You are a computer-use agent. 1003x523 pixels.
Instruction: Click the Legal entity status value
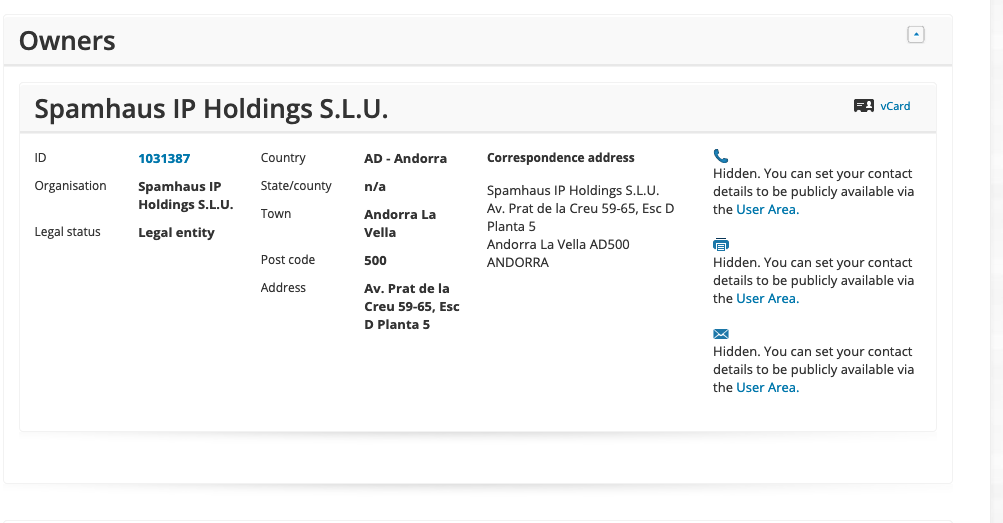pos(177,233)
